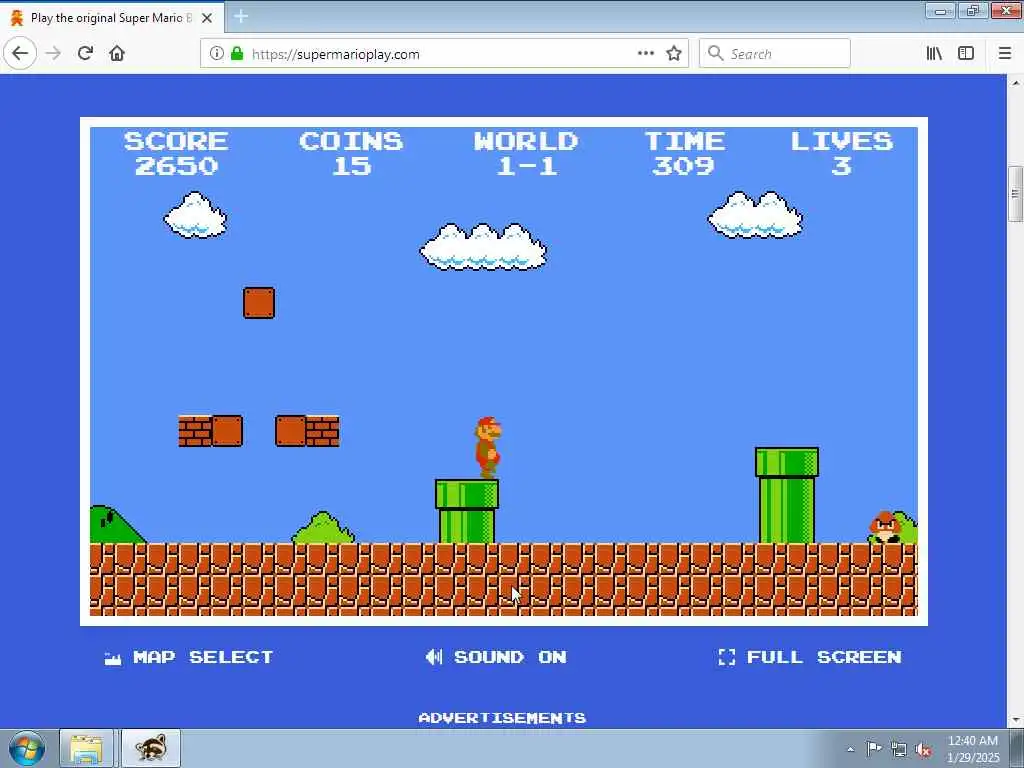Open a new tab with plus button
Image resolution: width=1024 pixels, height=768 pixels.
coord(241,16)
